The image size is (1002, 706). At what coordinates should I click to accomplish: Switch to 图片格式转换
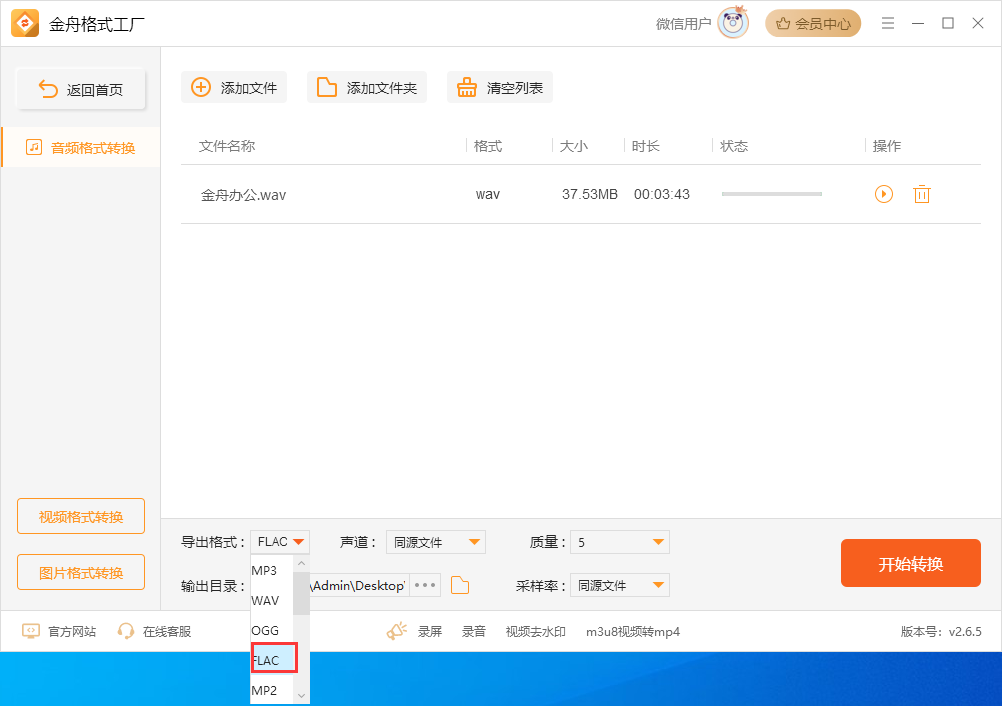(x=81, y=572)
